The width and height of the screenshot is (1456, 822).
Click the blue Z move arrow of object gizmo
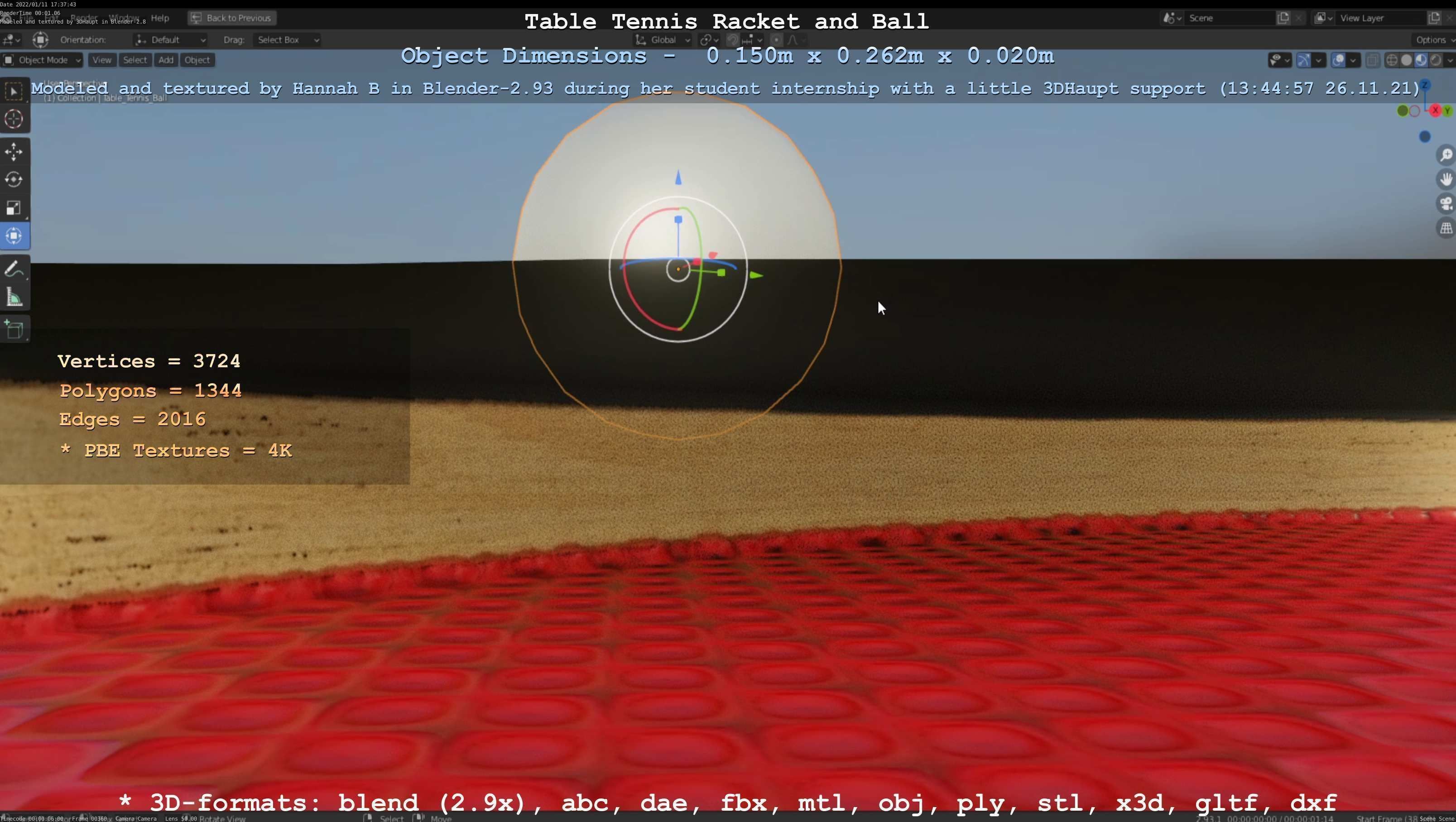(x=678, y=178)
